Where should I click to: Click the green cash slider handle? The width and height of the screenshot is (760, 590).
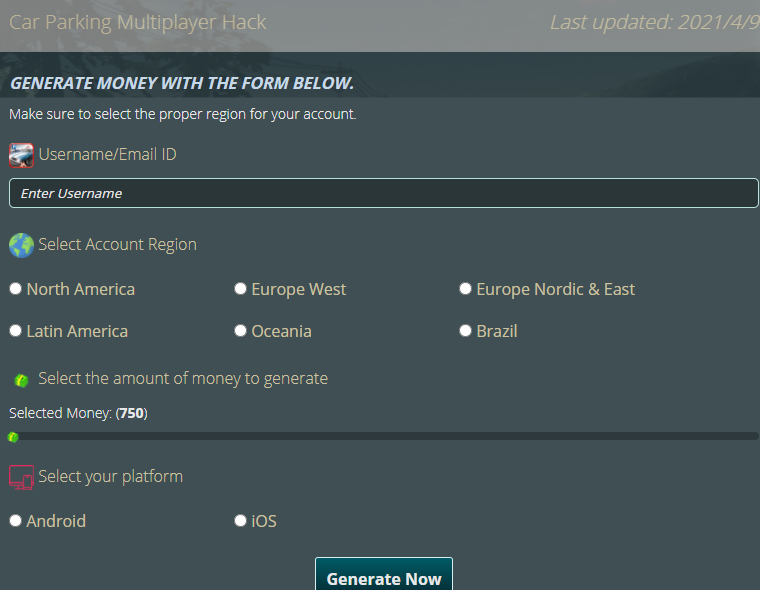[13, 437]
